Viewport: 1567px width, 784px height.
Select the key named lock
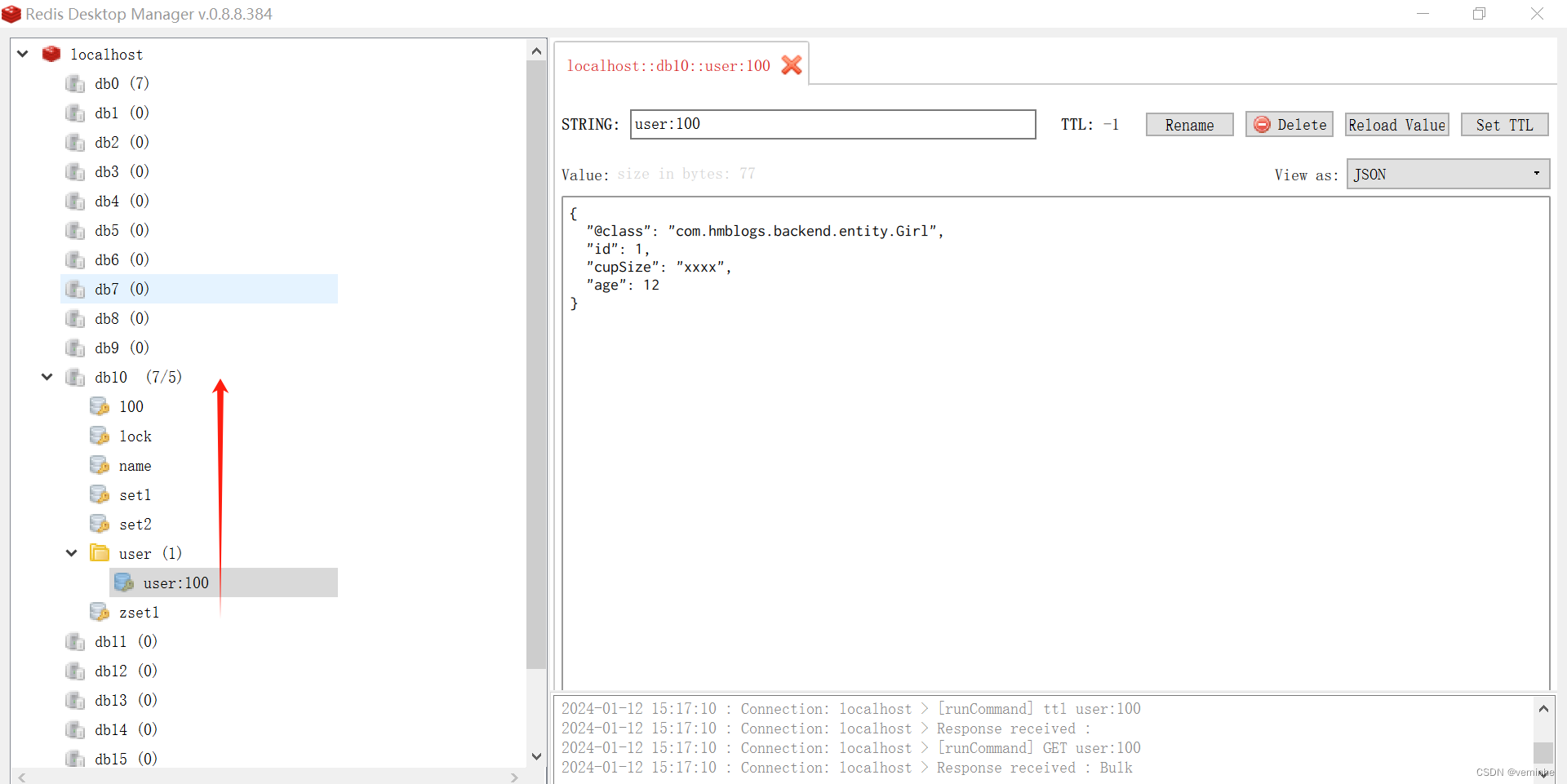pos(135,436)
